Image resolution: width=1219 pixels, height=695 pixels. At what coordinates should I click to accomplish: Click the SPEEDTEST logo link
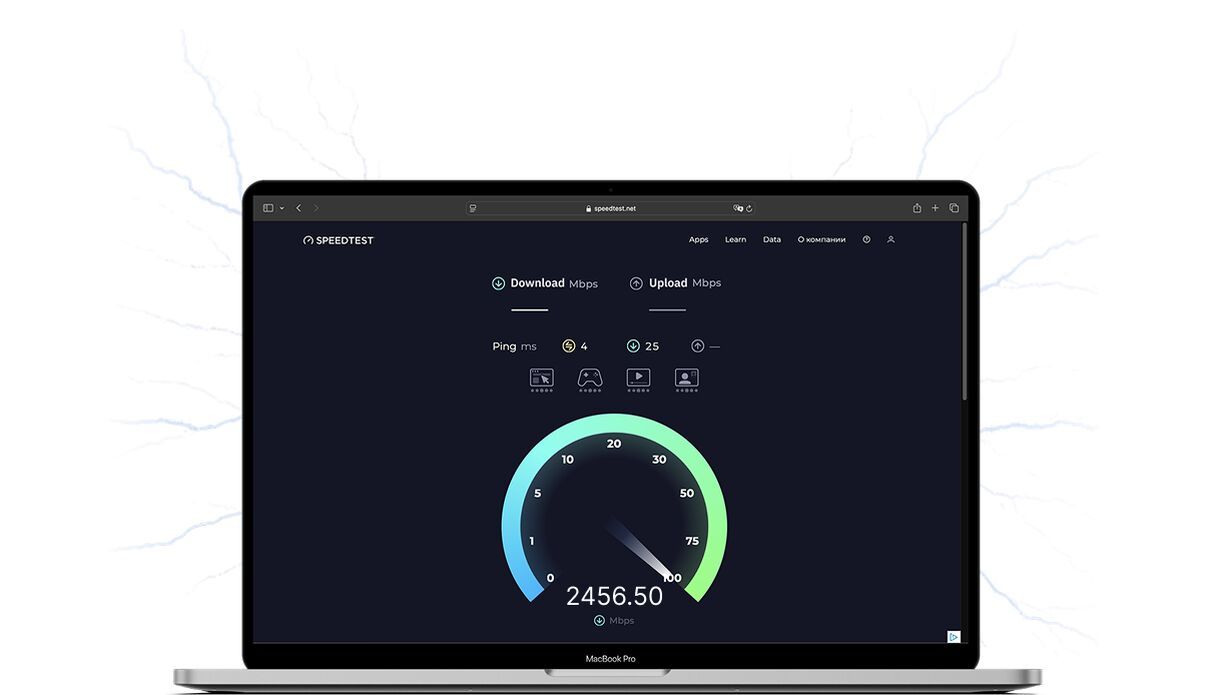pyautogui.click(x=338, y=240)
